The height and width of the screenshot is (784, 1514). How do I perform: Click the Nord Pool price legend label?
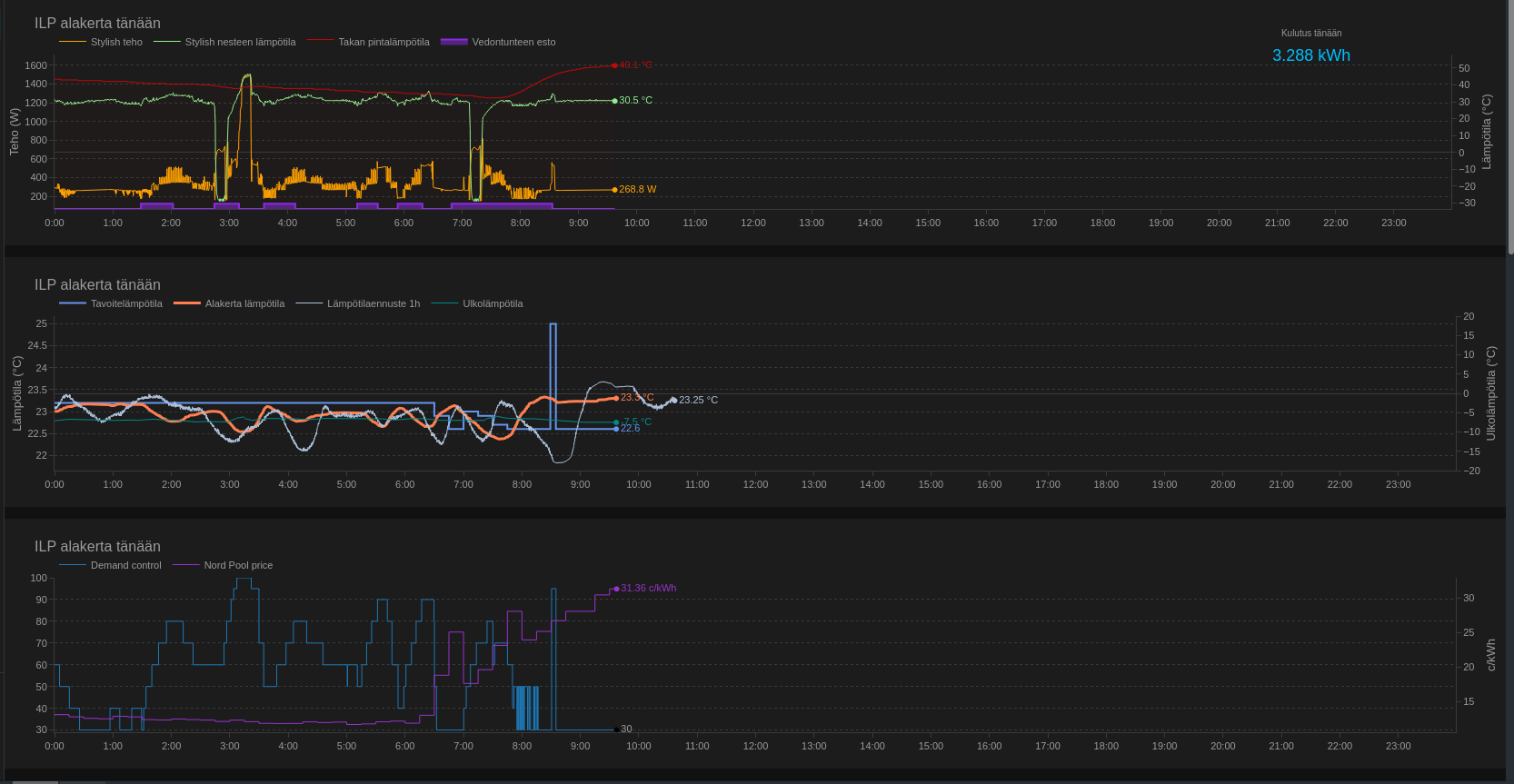(238, 565)
